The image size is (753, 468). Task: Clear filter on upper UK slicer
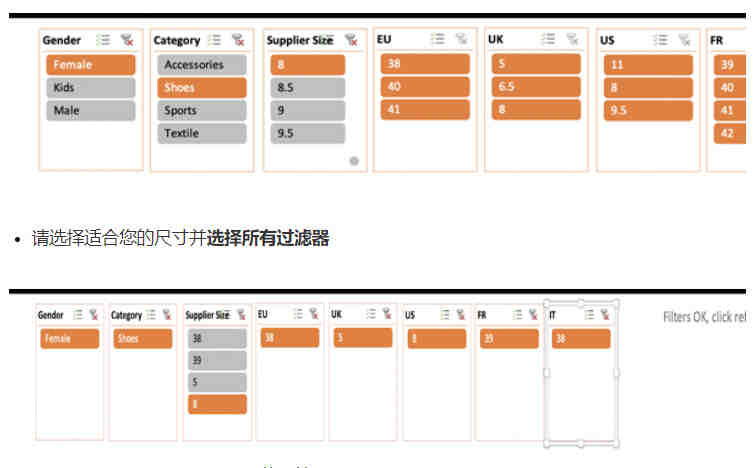[x=572, y=39]
